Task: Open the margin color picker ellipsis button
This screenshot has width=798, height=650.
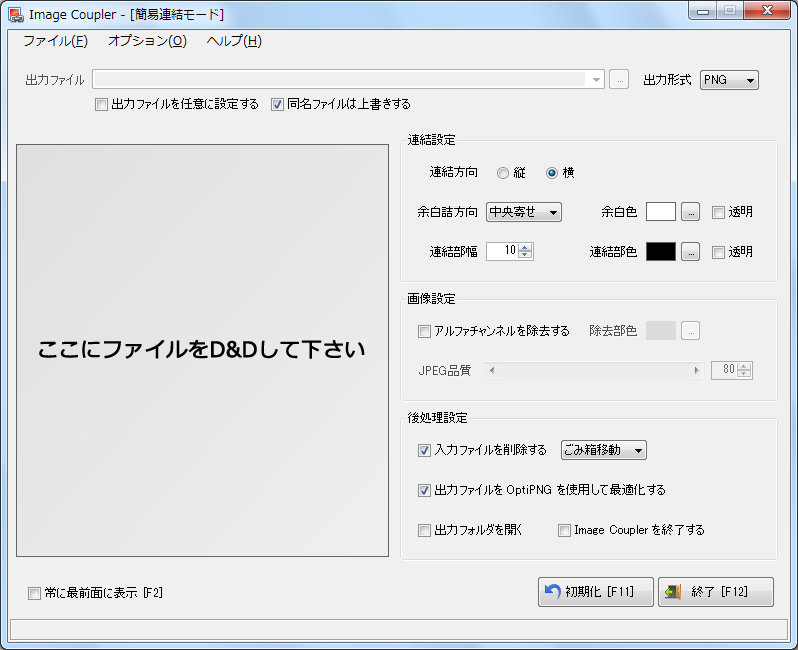Action: pos(690,212)
